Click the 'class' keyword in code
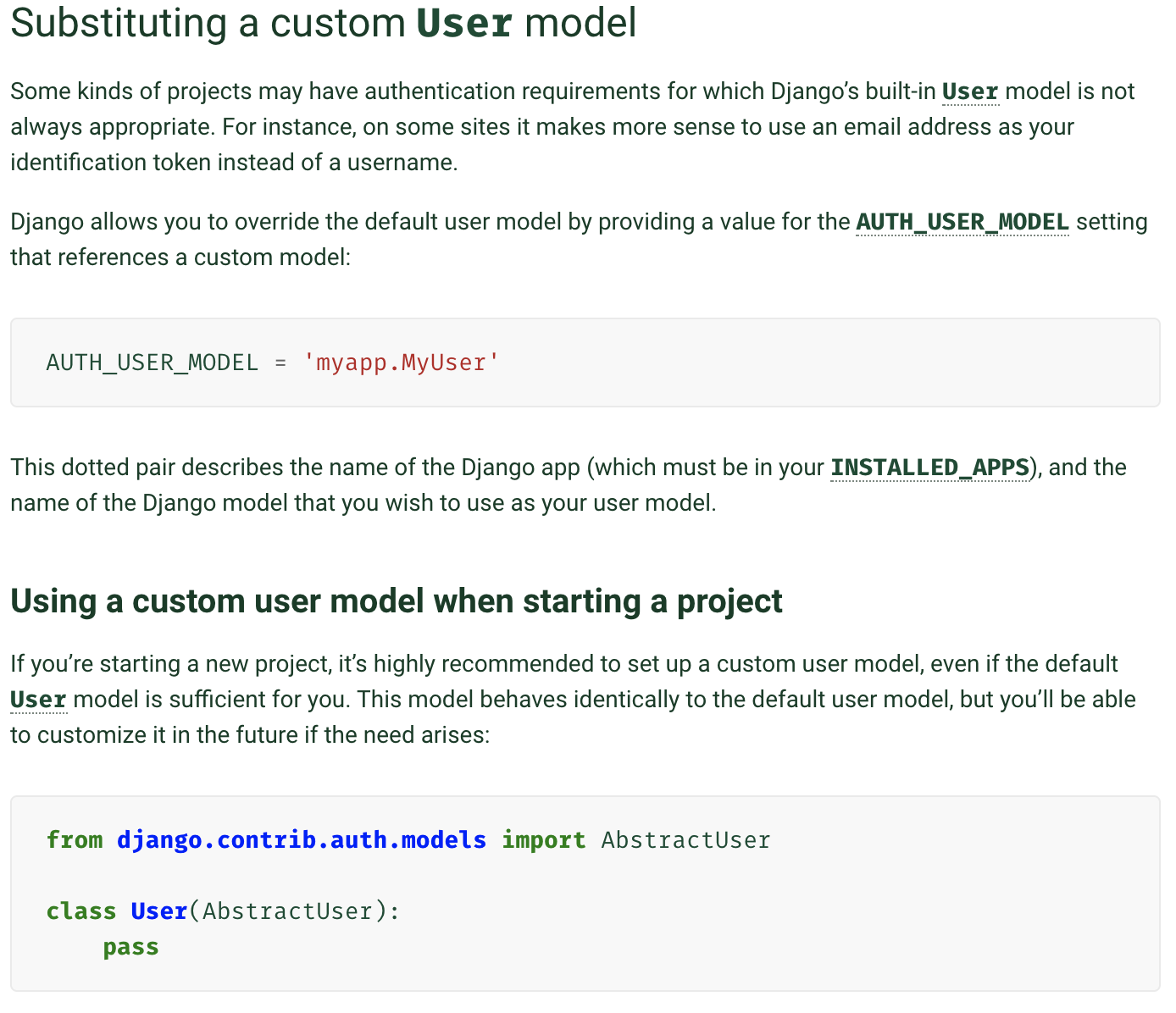Viewport: 1176px width, 1013px height. pos(81,911)
